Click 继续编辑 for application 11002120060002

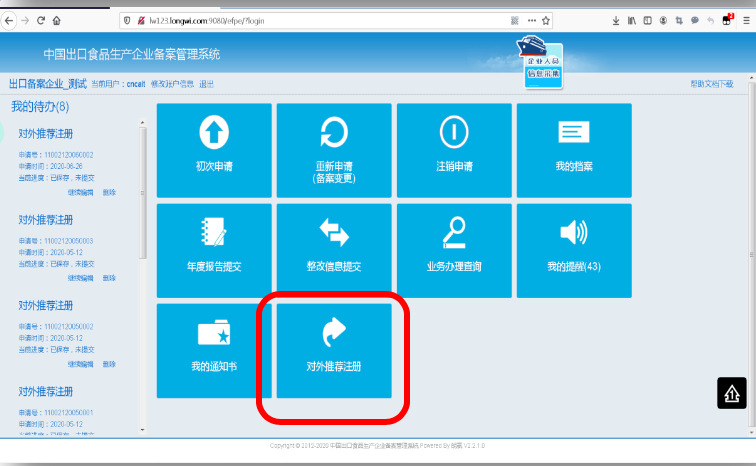(81, 192)
